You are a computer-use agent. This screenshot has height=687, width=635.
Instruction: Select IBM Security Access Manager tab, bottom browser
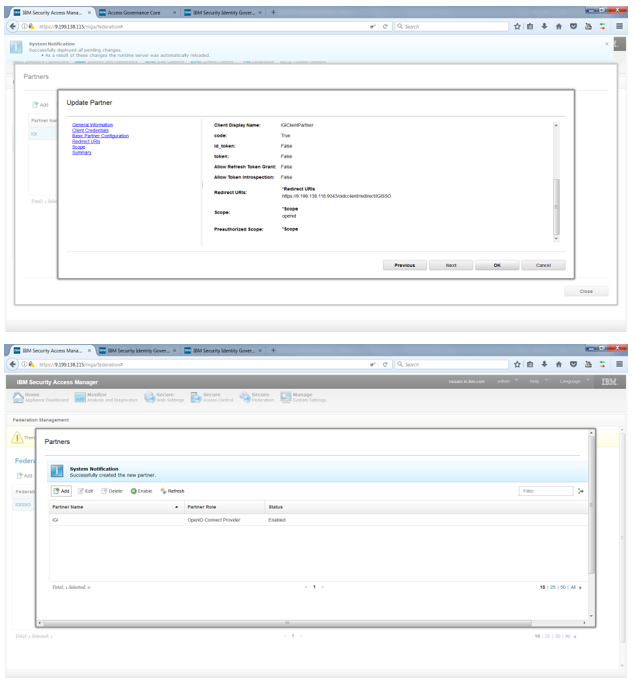(x=52, y=351)
